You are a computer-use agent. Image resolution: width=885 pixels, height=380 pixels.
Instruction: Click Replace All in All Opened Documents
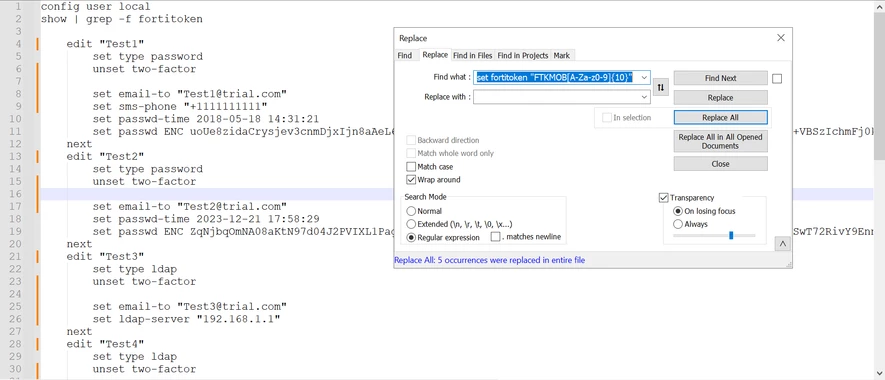[x=720, y=141]
